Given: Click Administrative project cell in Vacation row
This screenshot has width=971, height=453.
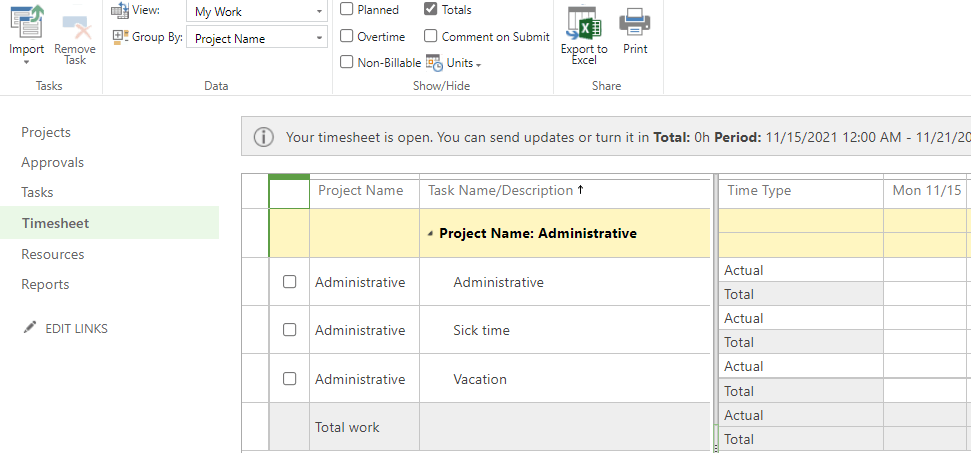Looking at the screenshot, I should pos(365,378).
